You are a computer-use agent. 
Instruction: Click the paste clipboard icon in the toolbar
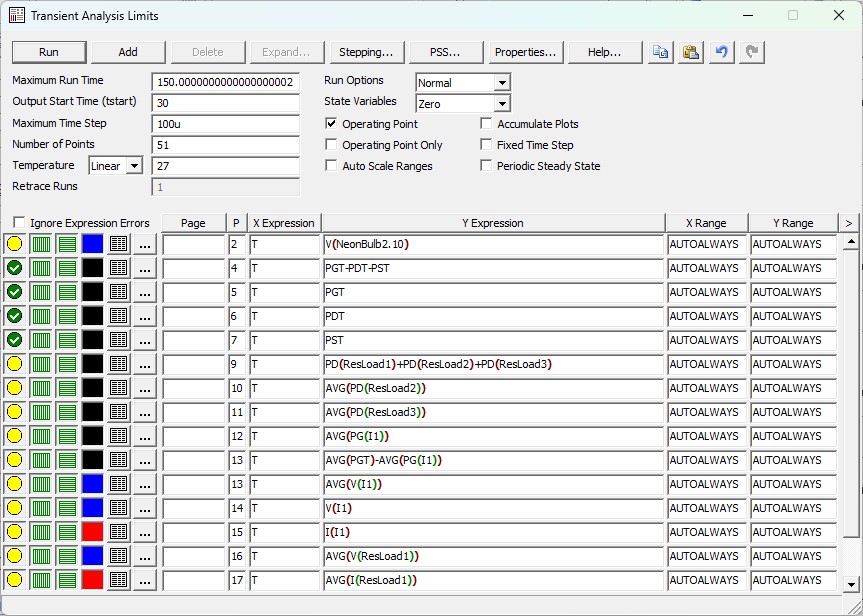click(x=690, y=52)
